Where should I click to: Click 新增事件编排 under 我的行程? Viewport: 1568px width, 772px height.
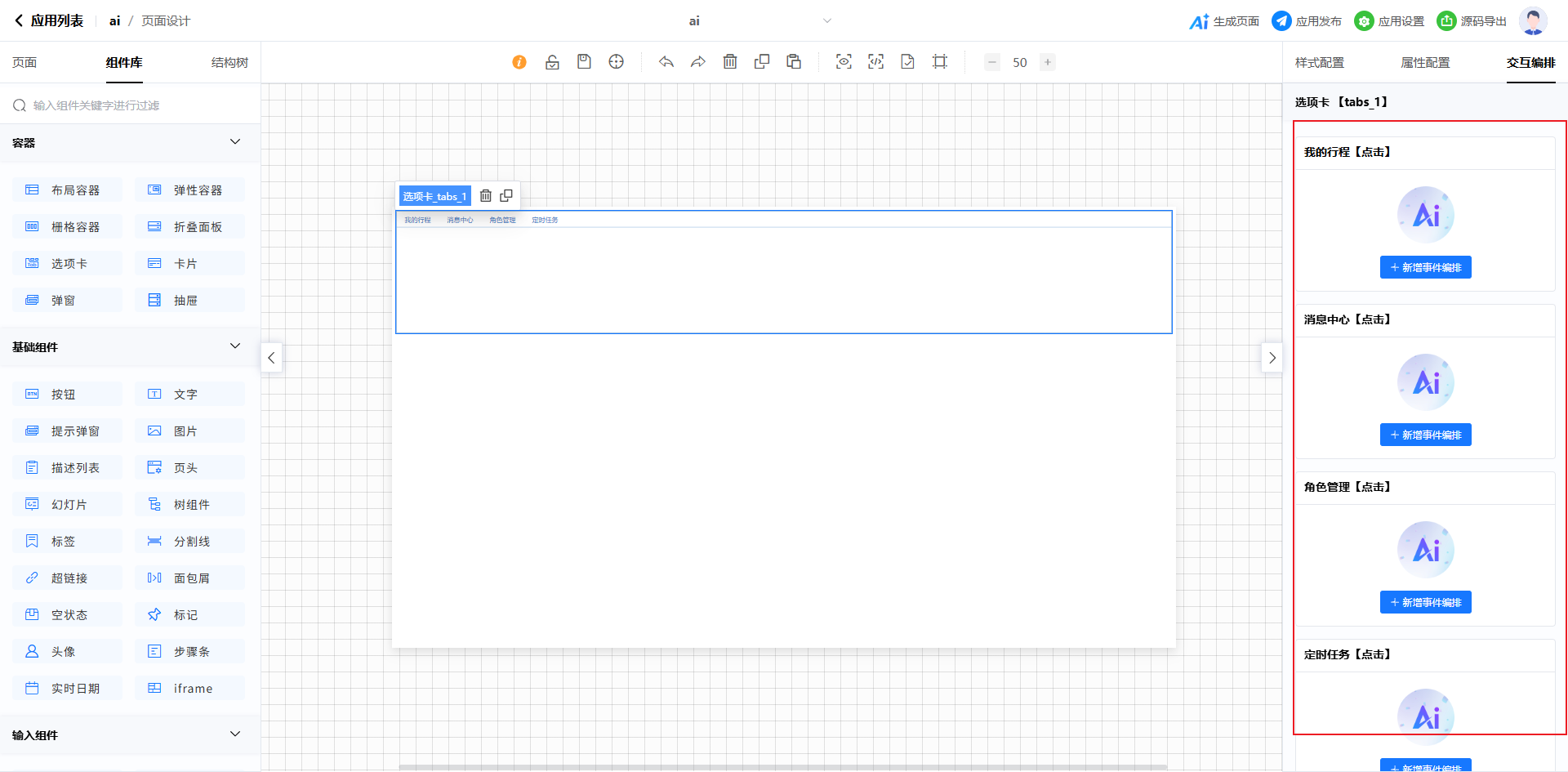point(1425,268)
